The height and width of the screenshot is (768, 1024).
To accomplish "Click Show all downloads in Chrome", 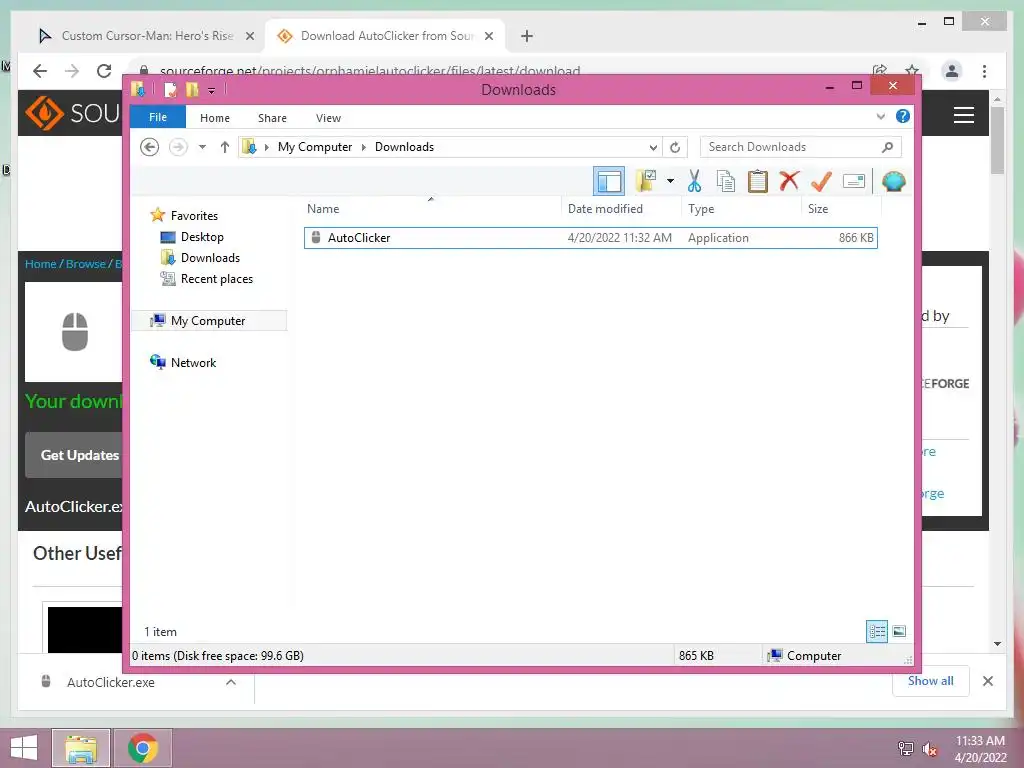I will point(931,681).
